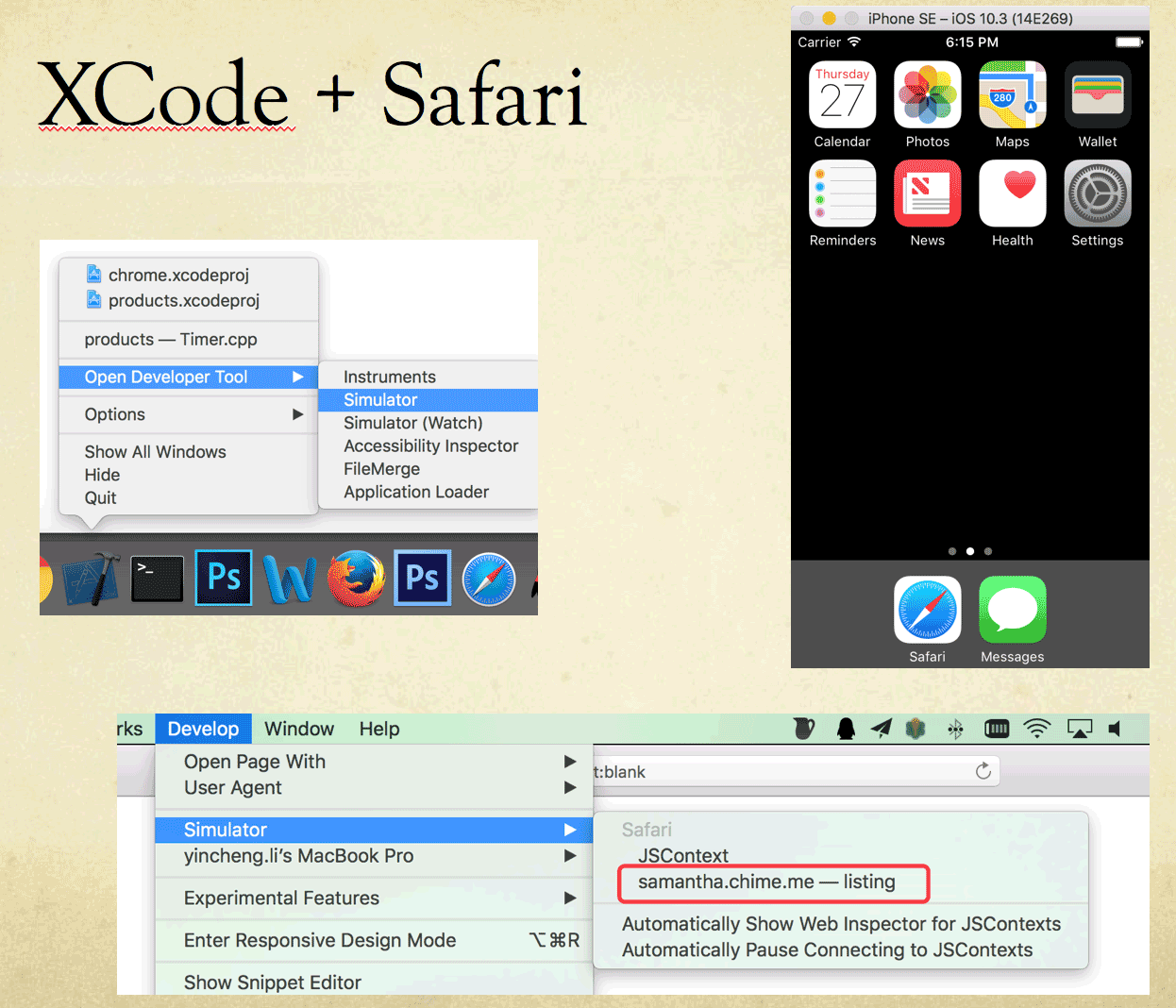
Task: Choose Application Loader
Action: [x=428, y=492]
